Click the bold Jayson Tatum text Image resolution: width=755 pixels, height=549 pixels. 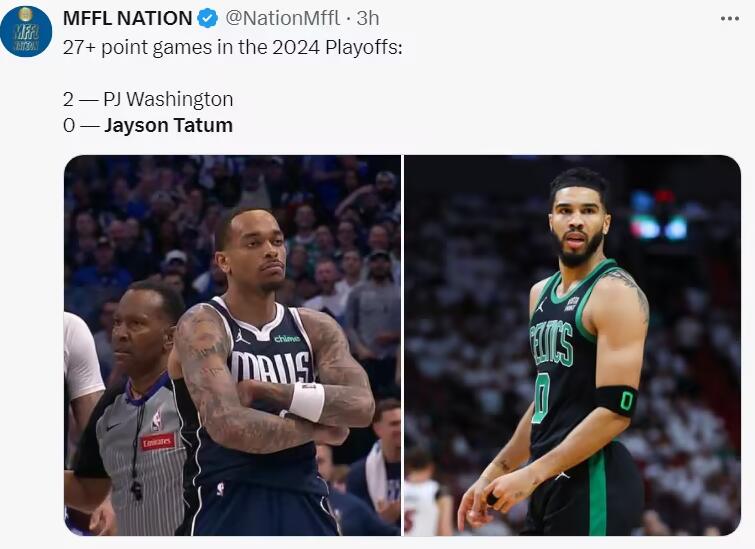[x=169, y=125]
